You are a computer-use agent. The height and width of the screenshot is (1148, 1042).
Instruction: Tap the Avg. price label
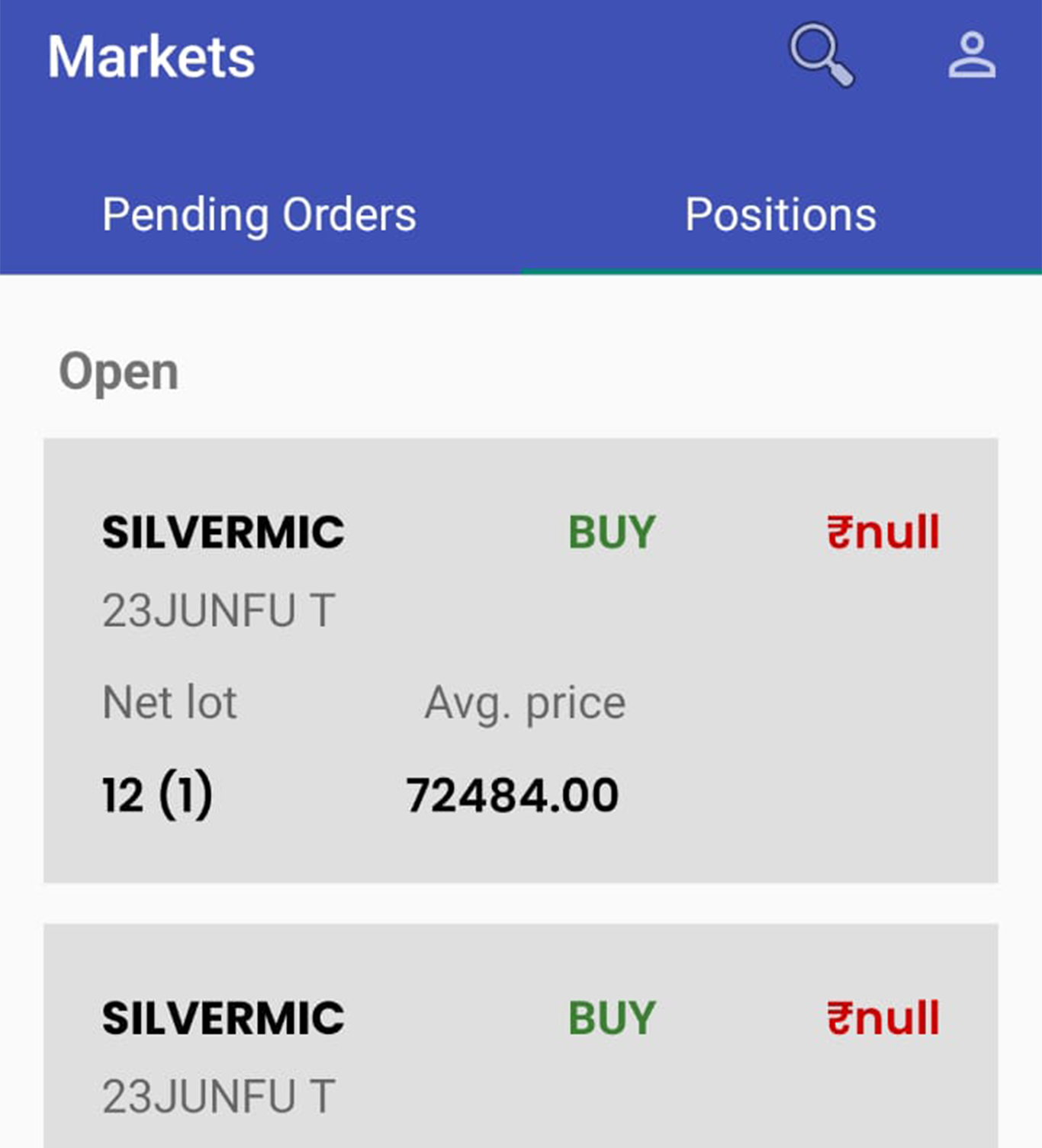pos(525,703)
